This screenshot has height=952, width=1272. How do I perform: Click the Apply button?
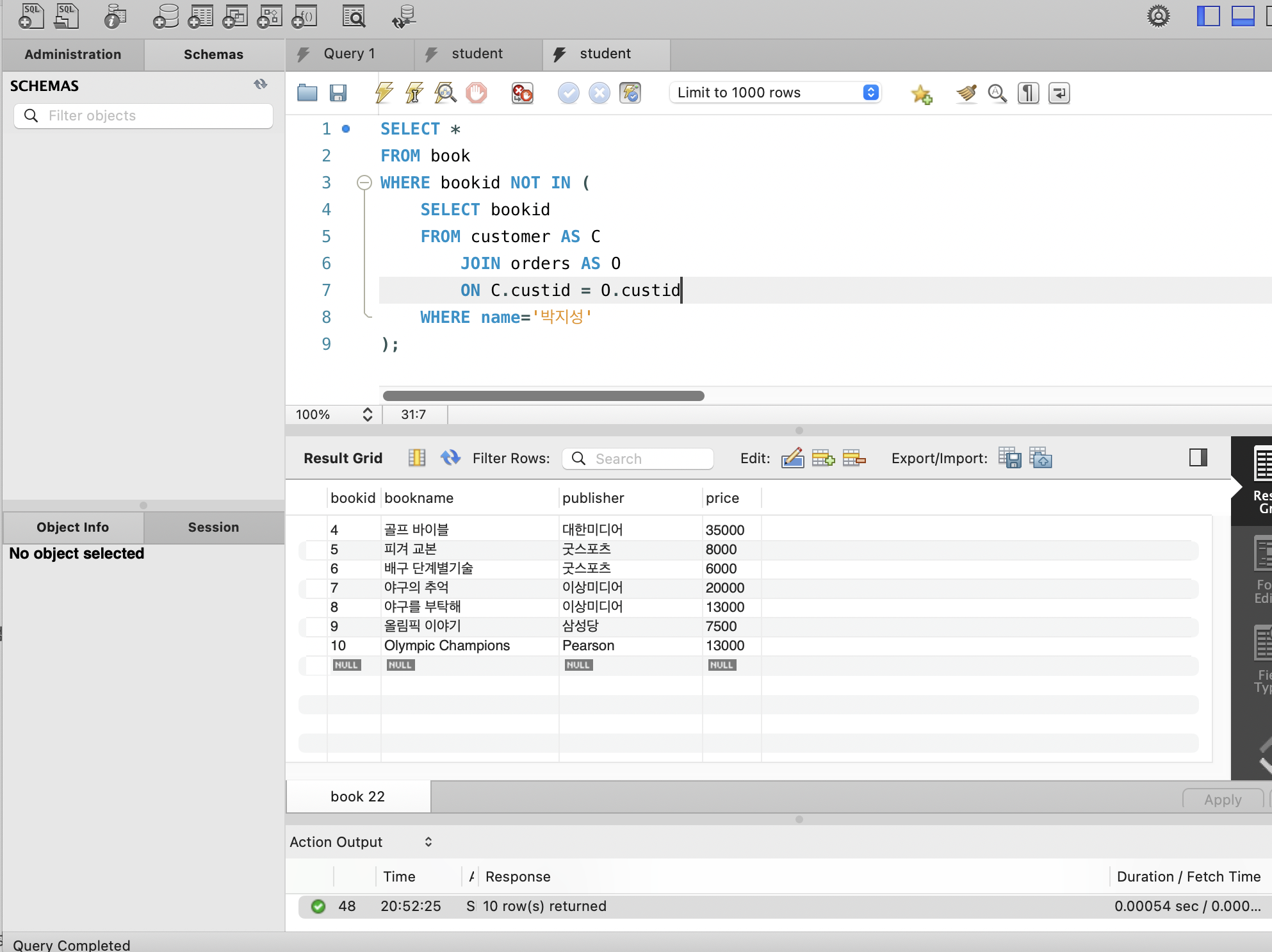click(x=1222, y=800)
